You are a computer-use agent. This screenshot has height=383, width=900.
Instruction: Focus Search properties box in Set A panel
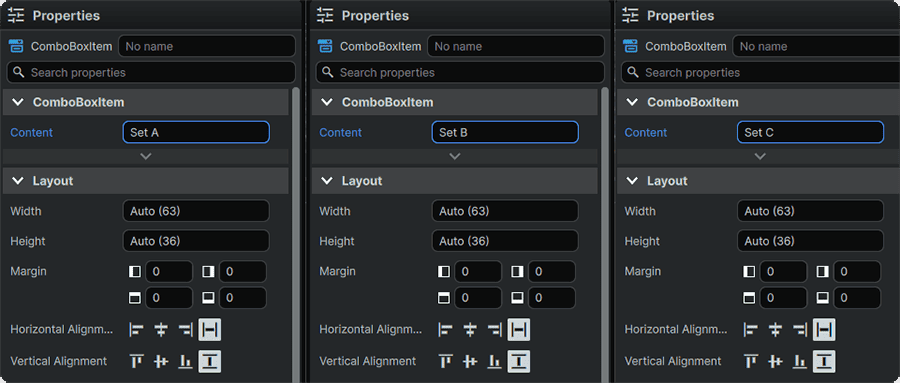151,72
